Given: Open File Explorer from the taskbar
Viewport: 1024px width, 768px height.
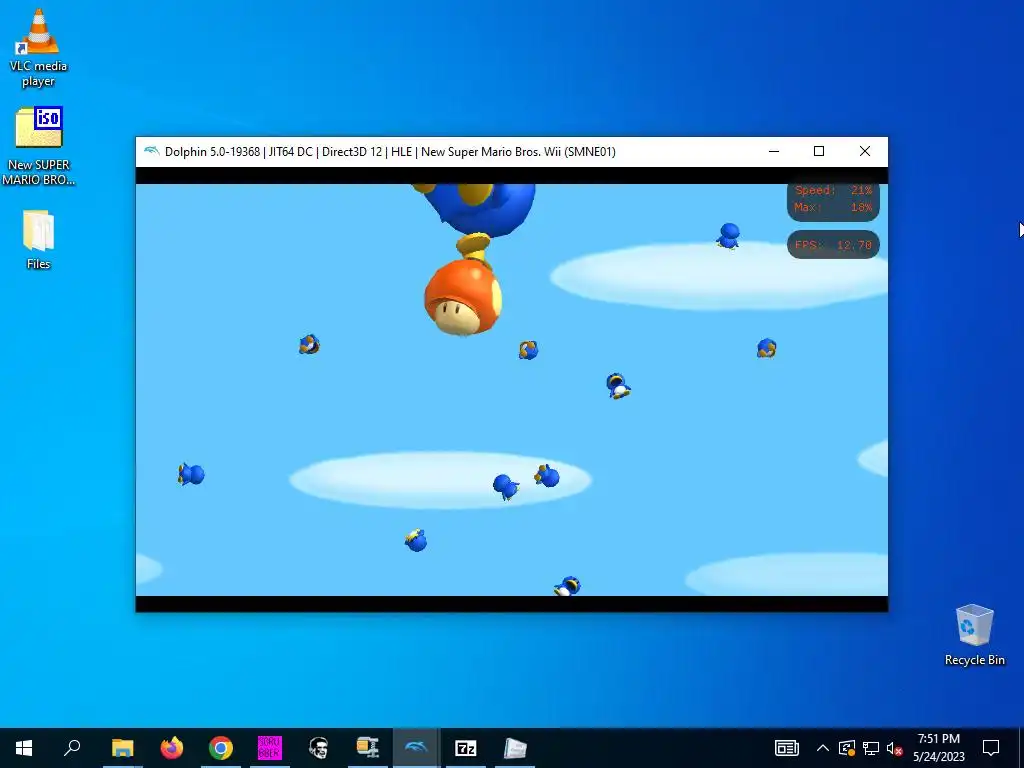Looking at the screenshot, I should (x=122, y=748).
